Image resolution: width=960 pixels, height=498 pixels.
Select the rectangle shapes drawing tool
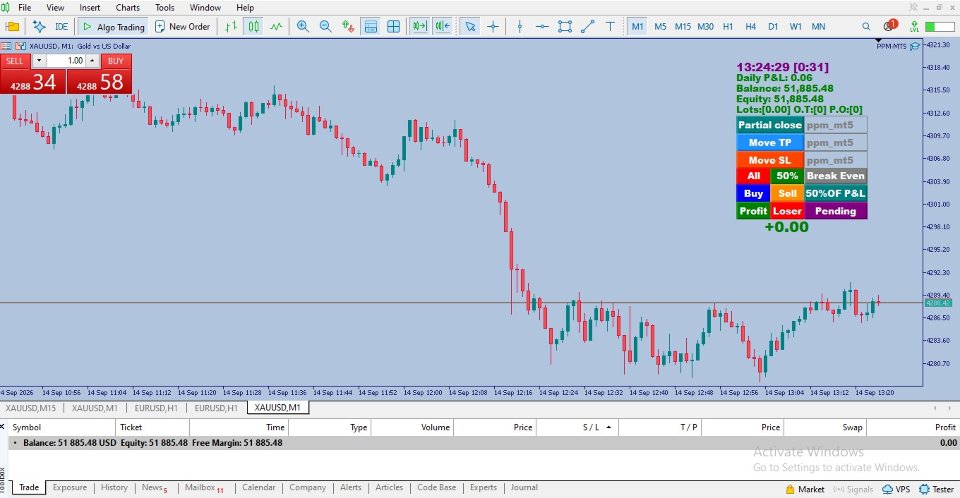(565, 26)
